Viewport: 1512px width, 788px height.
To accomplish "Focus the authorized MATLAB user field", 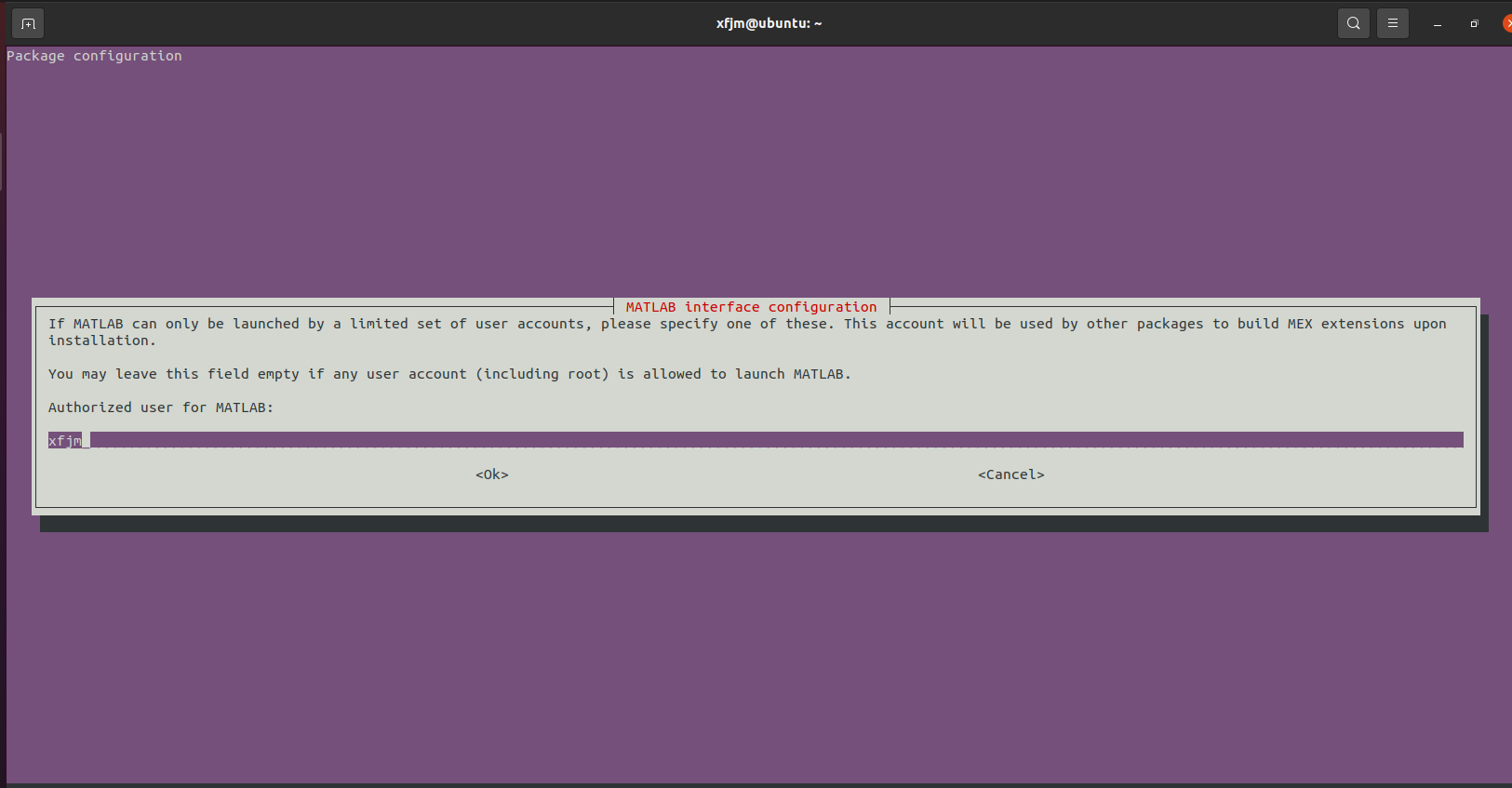I will pos(756,440).
